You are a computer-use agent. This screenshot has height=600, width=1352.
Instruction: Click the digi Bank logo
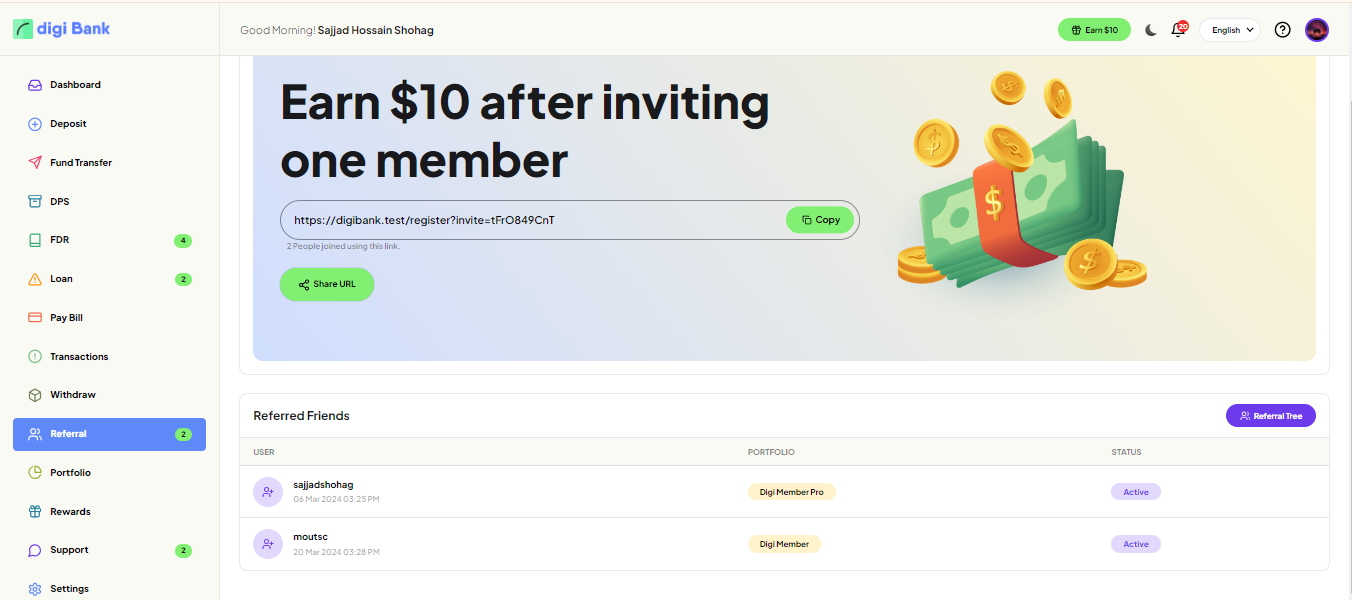(x=62, y=29)
